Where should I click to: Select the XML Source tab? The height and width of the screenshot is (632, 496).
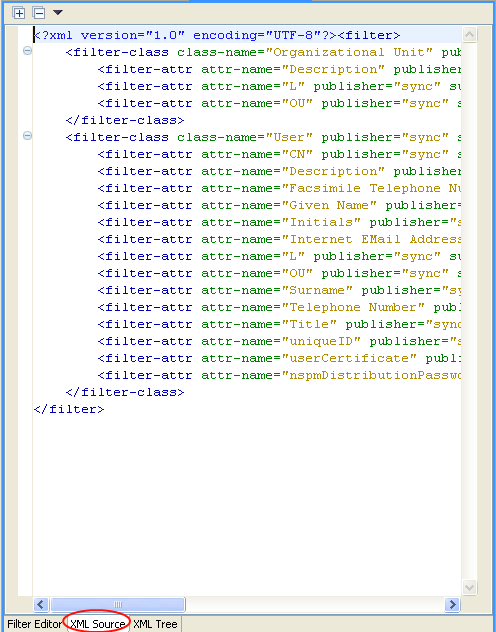(98, 624)
